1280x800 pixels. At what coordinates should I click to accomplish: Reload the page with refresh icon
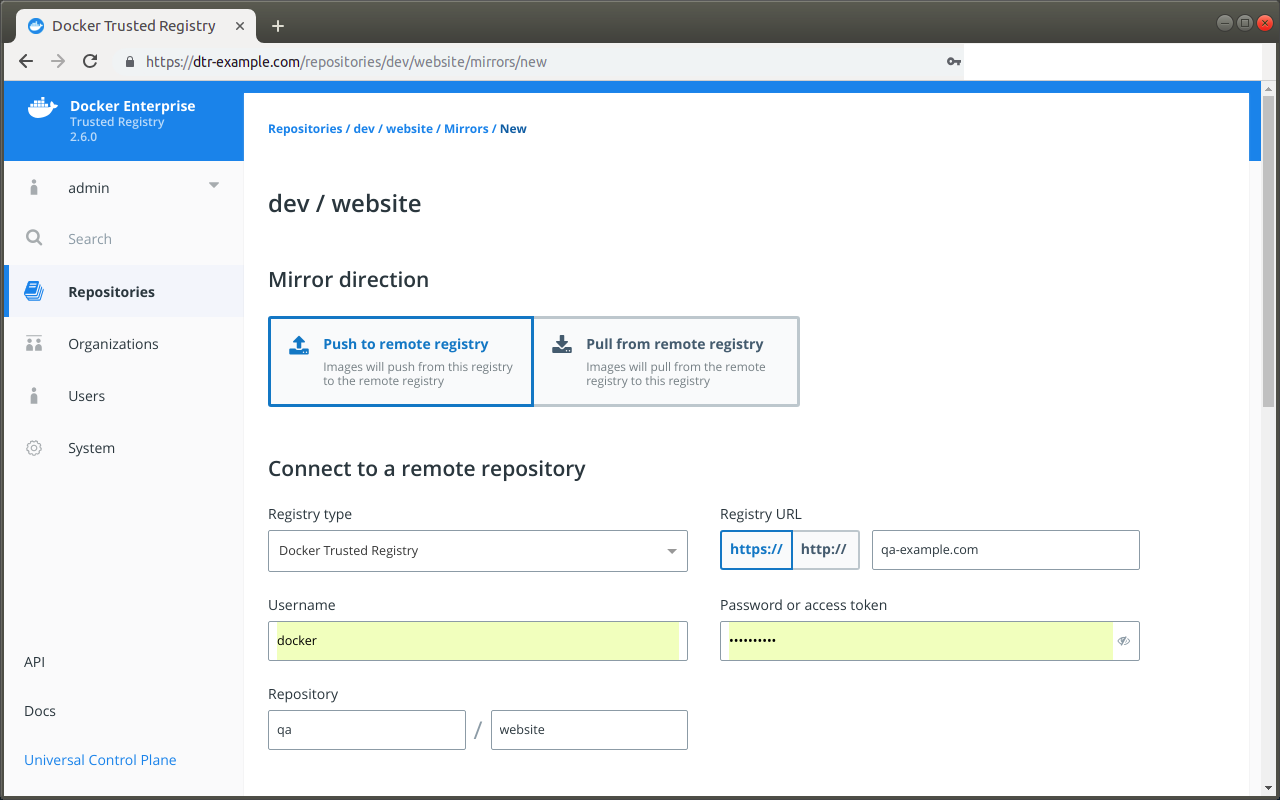[90, 61]
